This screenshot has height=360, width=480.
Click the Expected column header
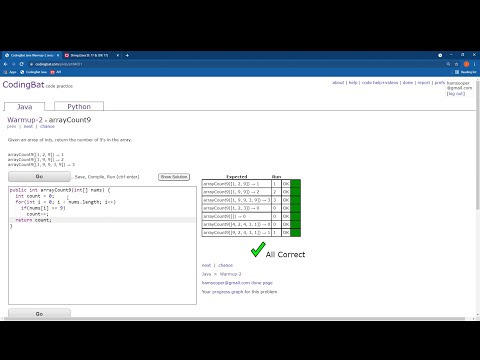(237, 177)
